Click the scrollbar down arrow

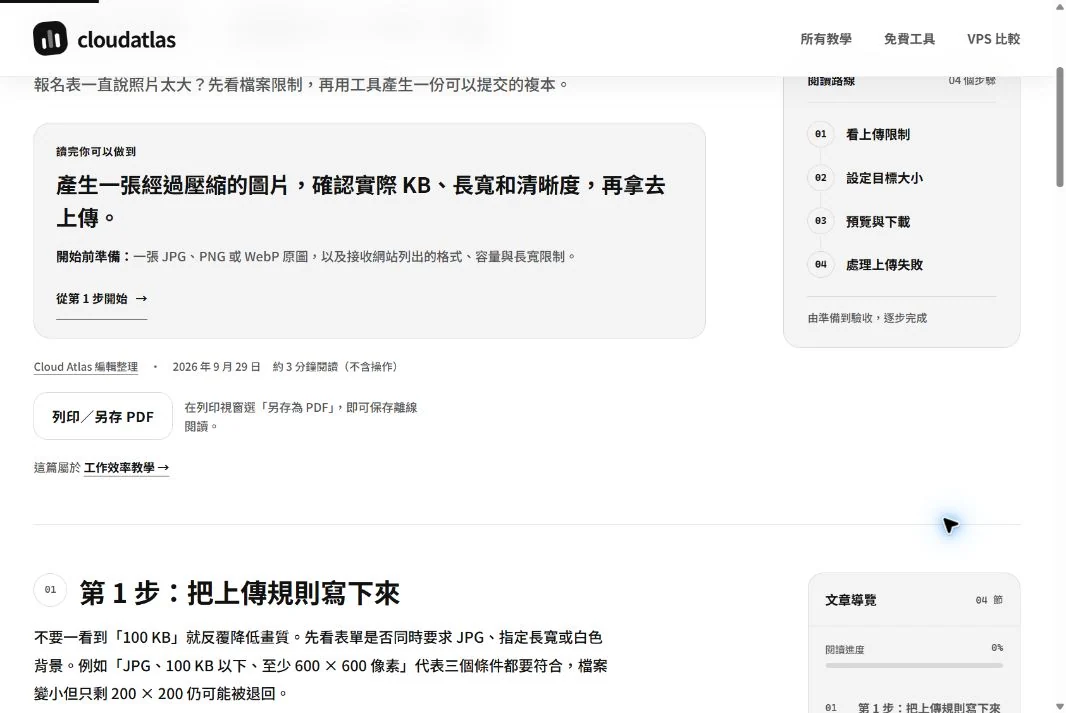1060,707
